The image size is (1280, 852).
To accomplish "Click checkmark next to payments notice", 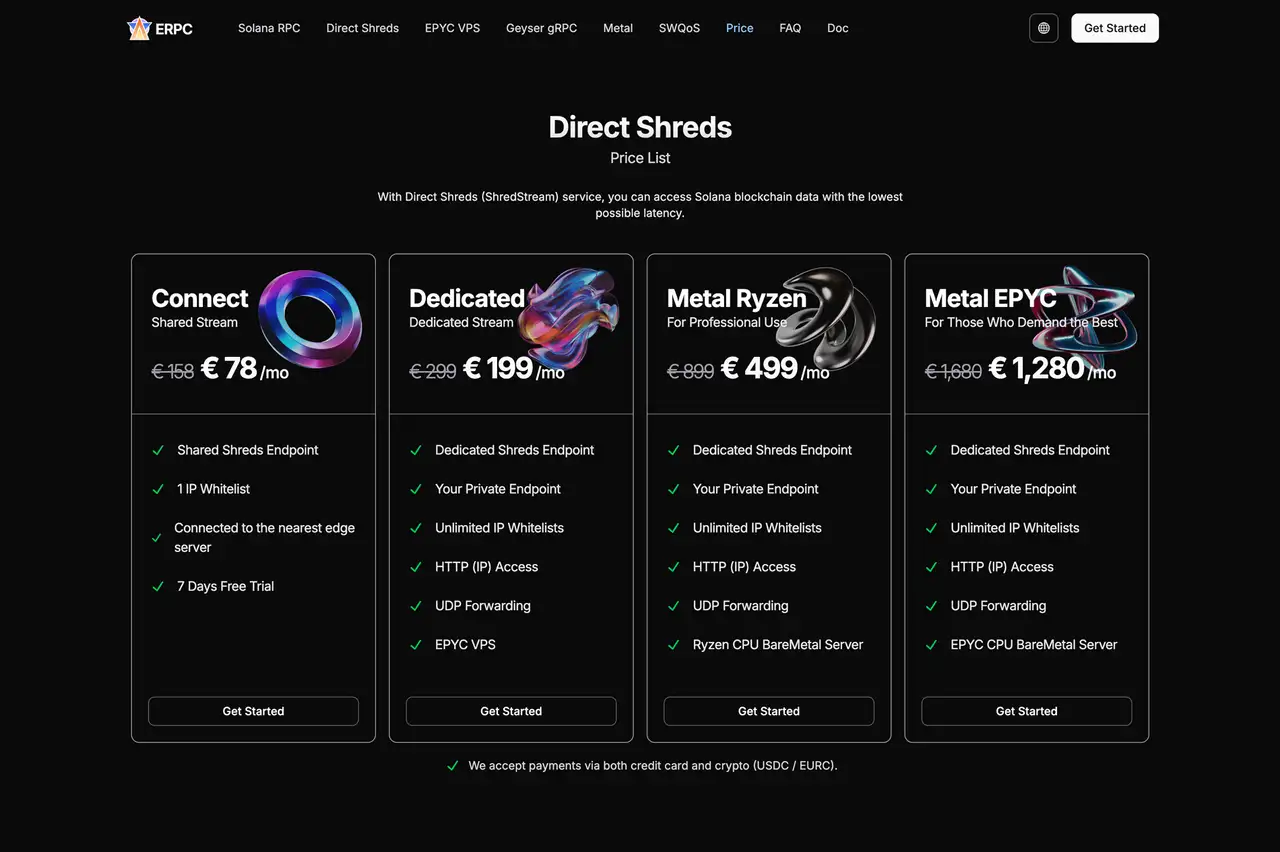I will coord(453,766).
